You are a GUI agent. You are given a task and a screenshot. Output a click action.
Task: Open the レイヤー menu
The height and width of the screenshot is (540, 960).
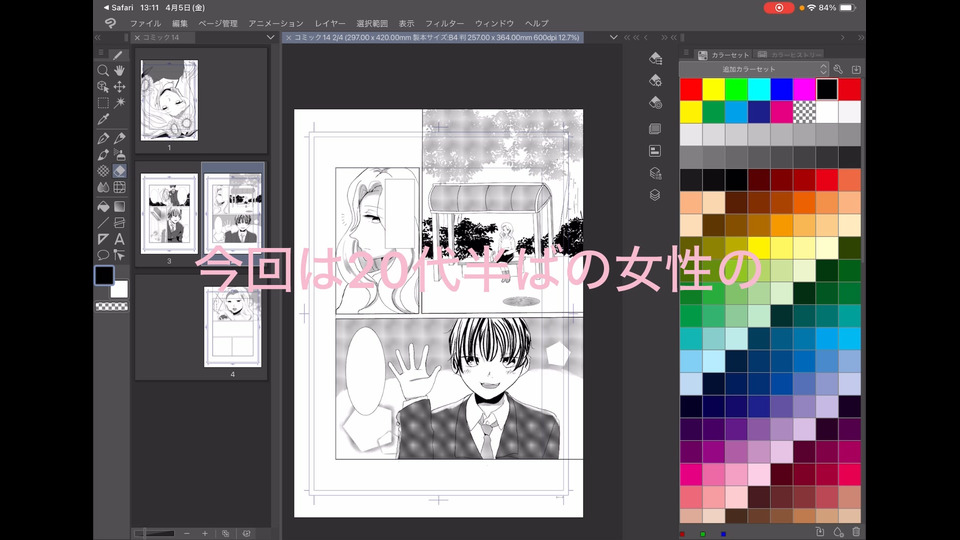coord(330,23)
